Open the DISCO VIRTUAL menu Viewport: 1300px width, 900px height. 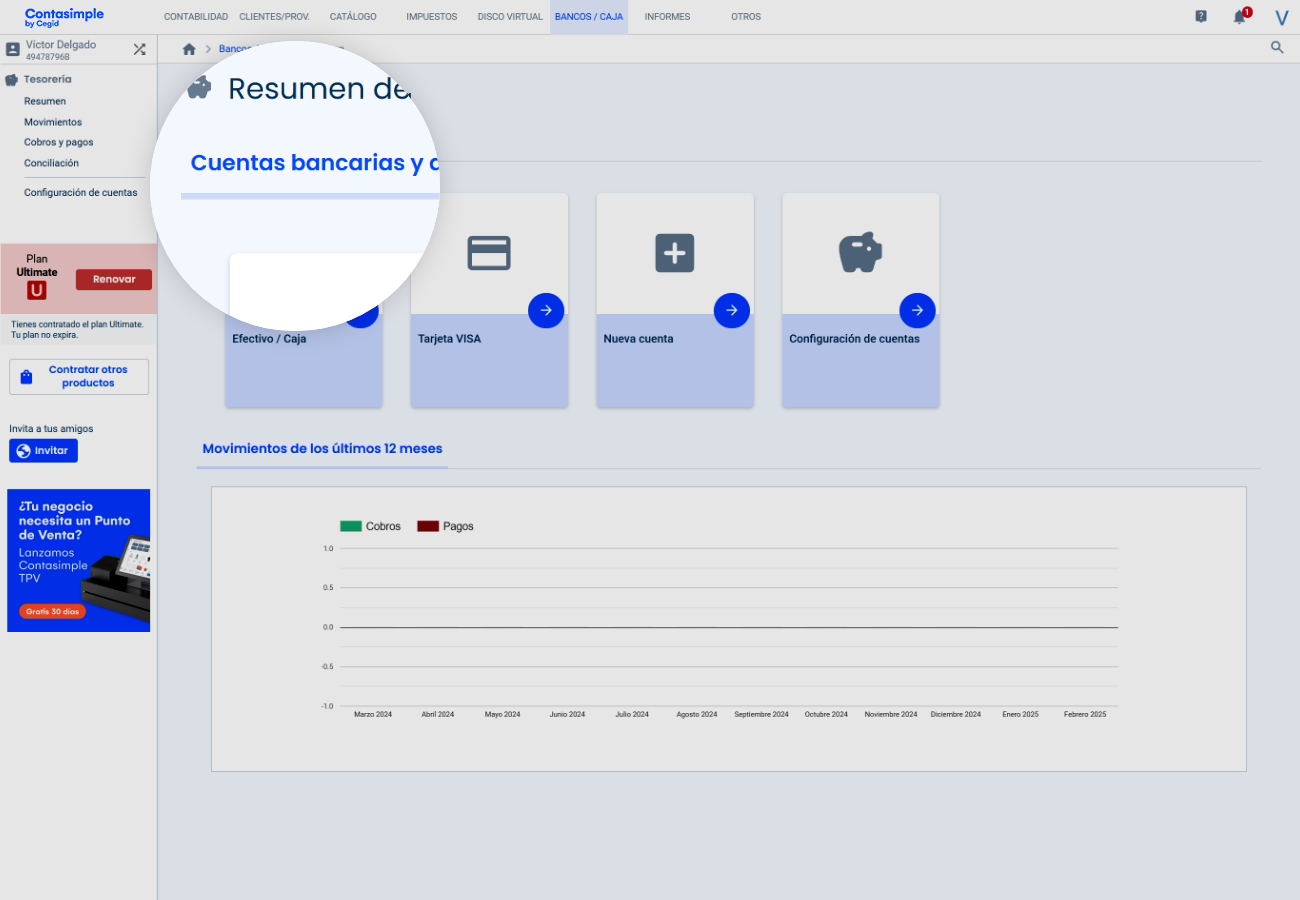point(510,17)
